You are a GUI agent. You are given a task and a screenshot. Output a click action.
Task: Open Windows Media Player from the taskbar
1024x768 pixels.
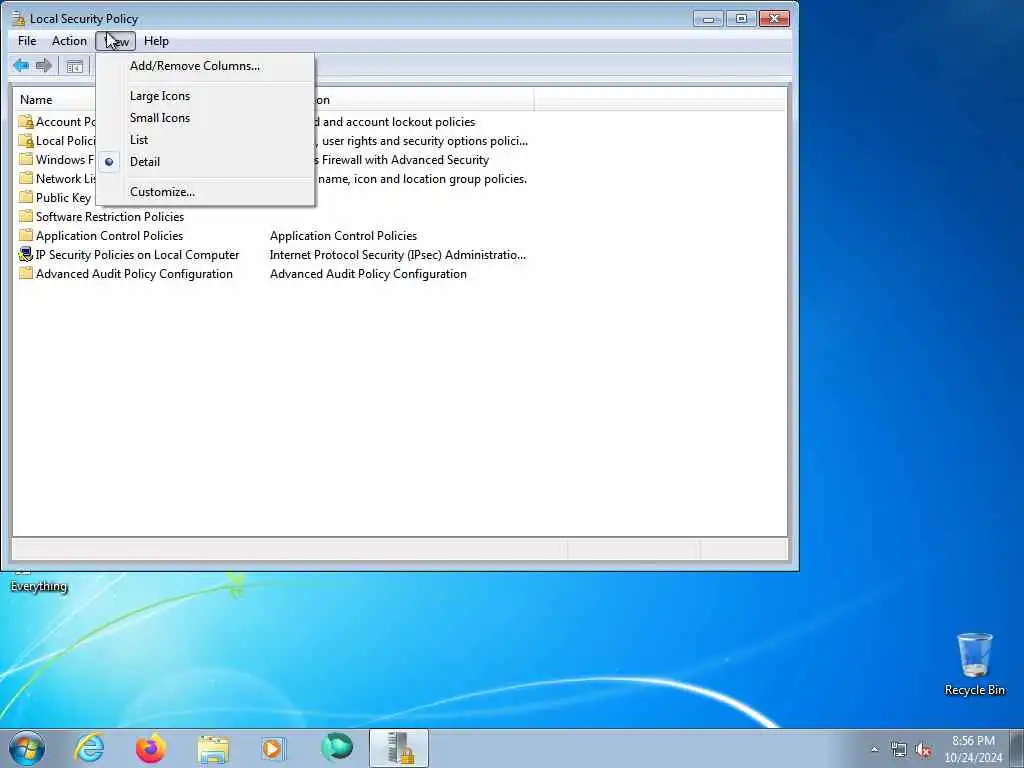coord(273,748)
